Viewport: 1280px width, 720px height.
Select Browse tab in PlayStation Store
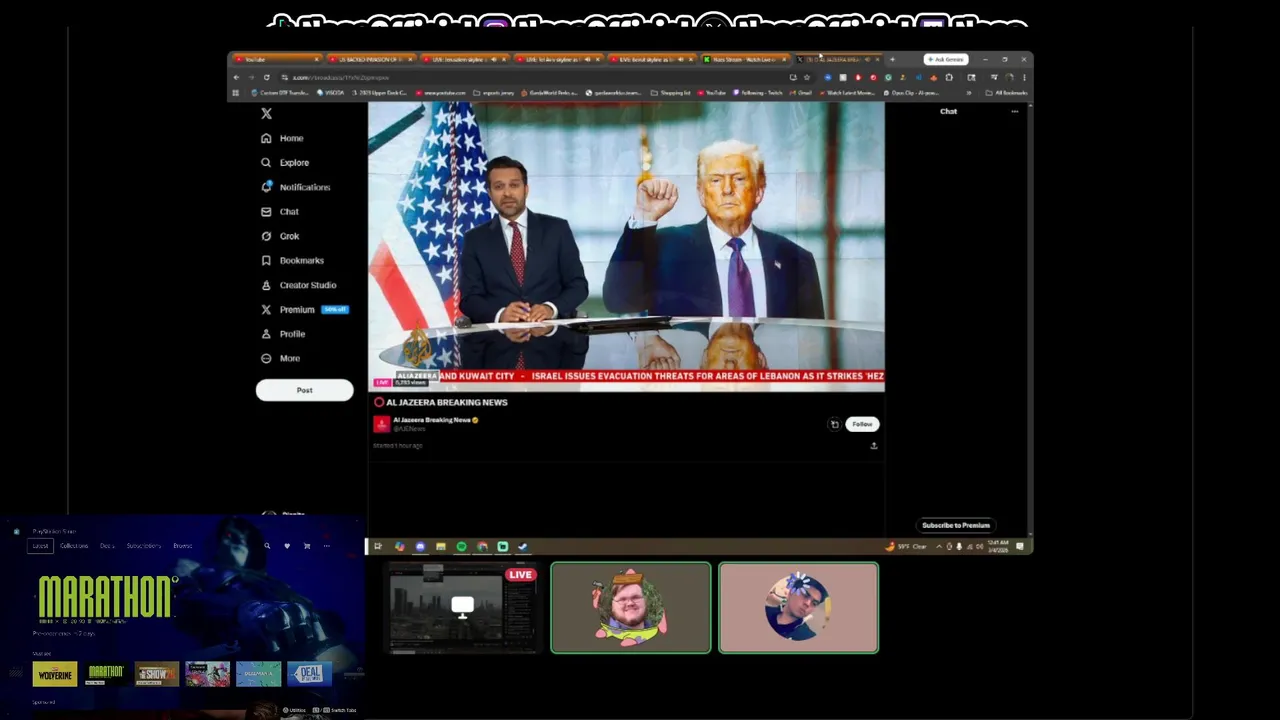point(182,546)
